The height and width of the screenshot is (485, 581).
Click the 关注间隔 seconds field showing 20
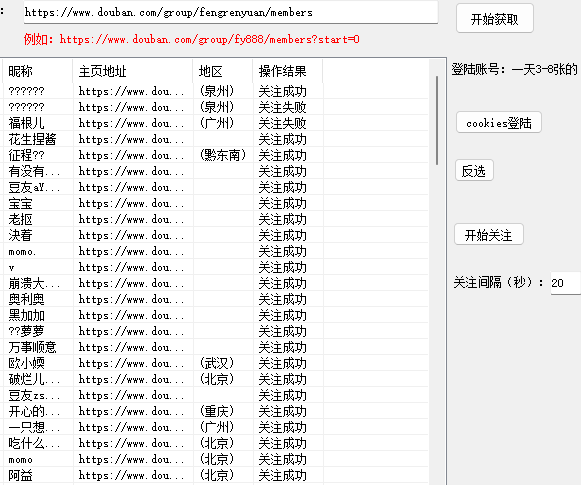click(565, 283)
